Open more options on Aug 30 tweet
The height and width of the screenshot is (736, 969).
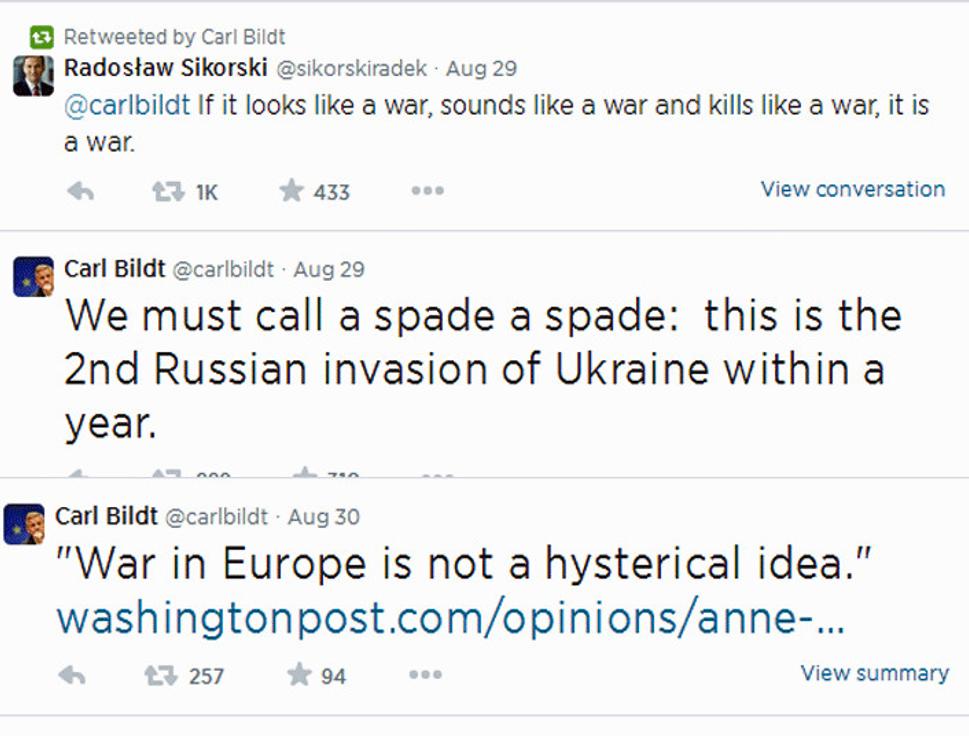425,674
